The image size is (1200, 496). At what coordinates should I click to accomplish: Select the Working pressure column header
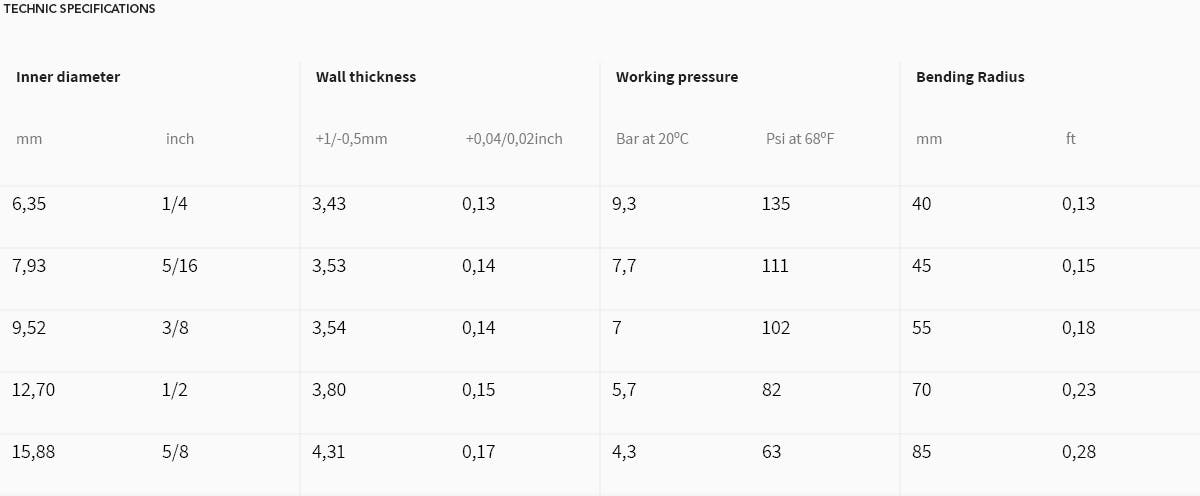677,77
